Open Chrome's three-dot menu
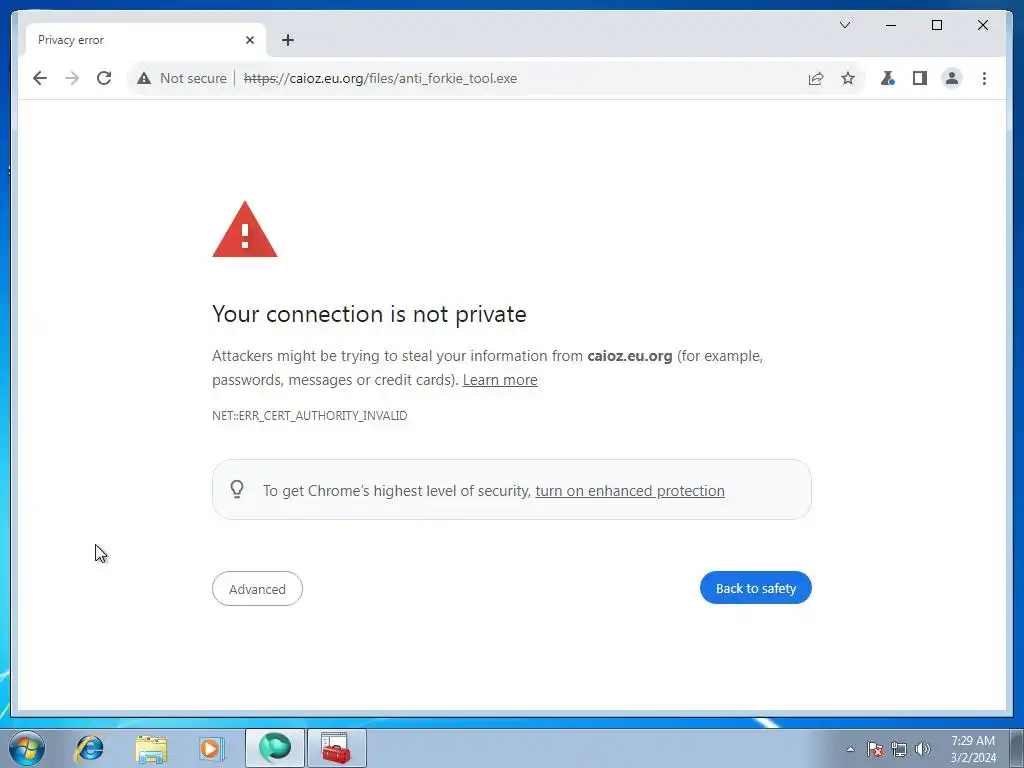The width and height of the screenshot is (1024, 768). click(x=984, y=78)
